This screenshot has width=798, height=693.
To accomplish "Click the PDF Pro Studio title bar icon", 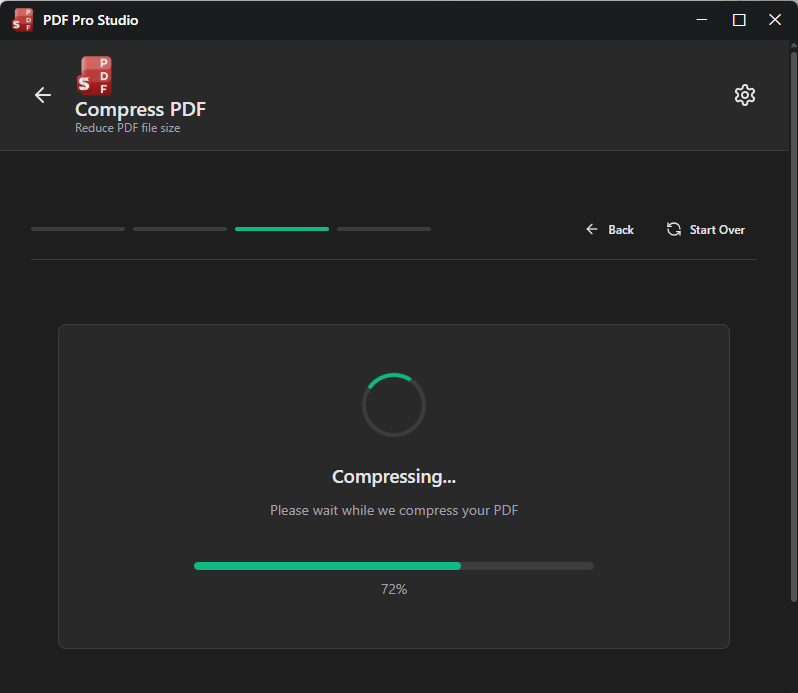I will pos(22,20).
